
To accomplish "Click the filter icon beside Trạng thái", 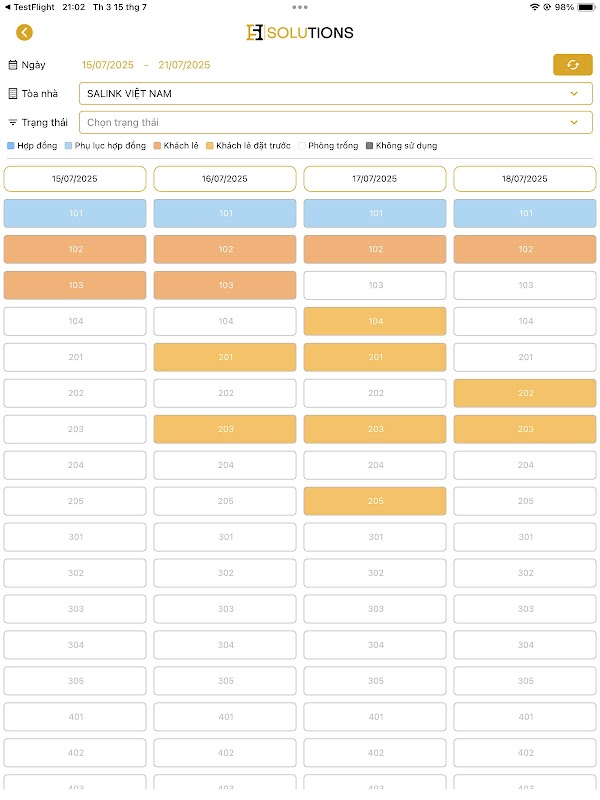I will [13, 123].
